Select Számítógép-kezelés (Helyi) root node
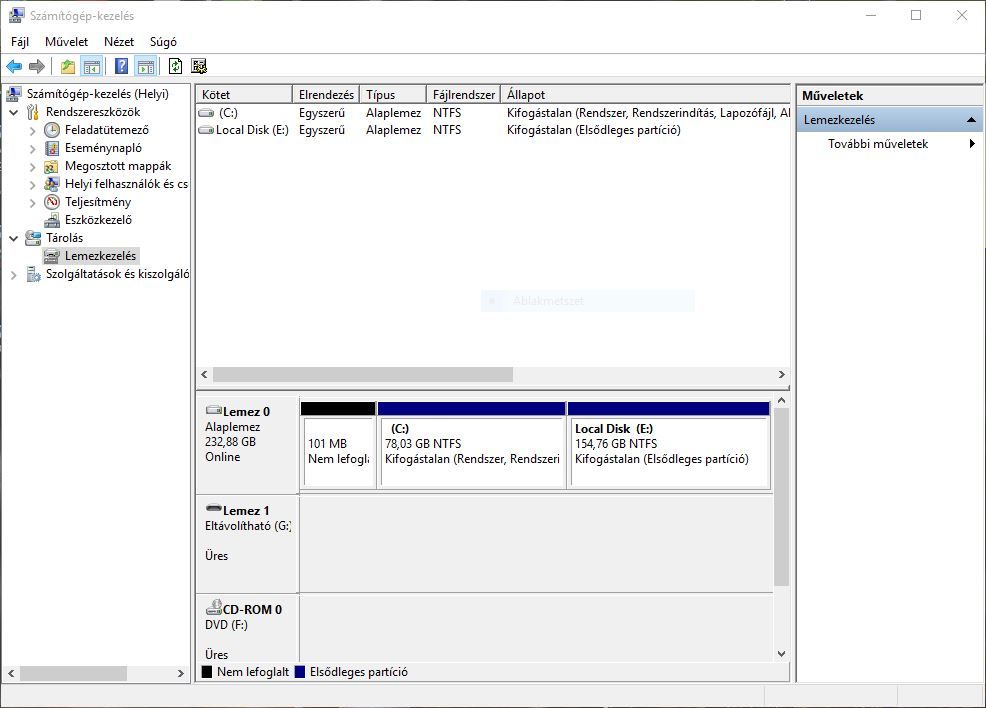986x708 pixels. pyautogui.click(x=97, y=94)
